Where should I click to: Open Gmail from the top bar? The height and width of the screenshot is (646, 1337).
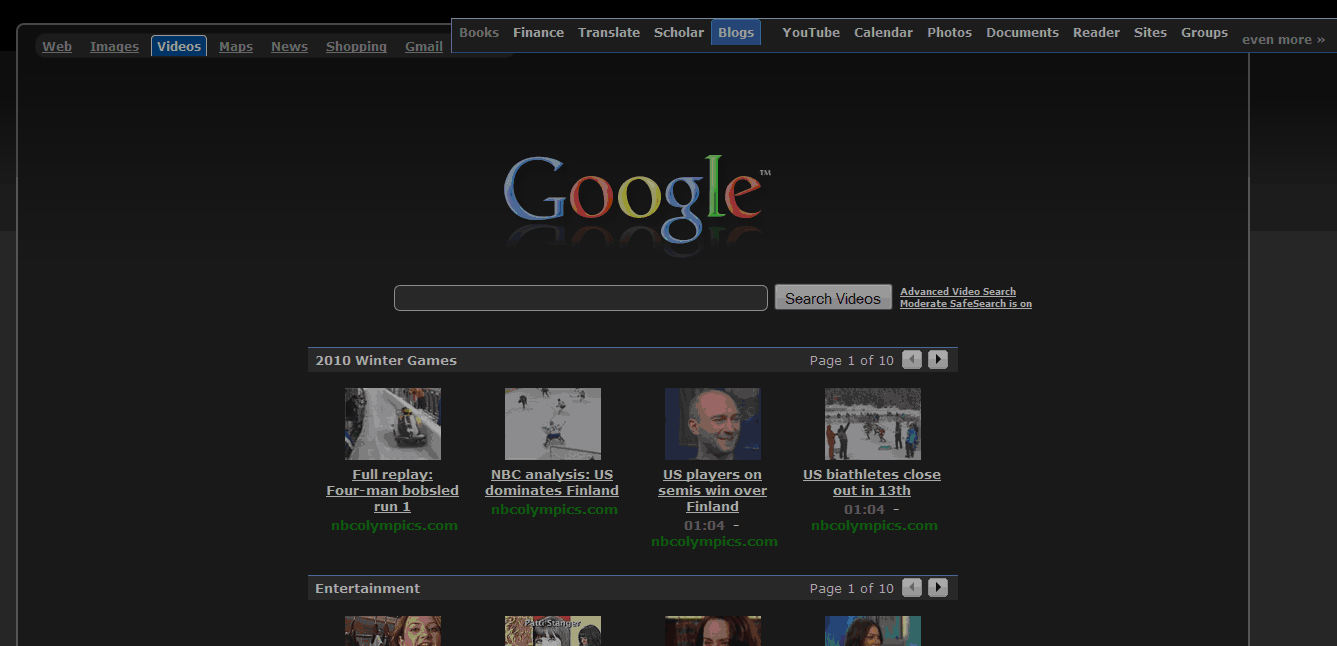click(424, 46)
